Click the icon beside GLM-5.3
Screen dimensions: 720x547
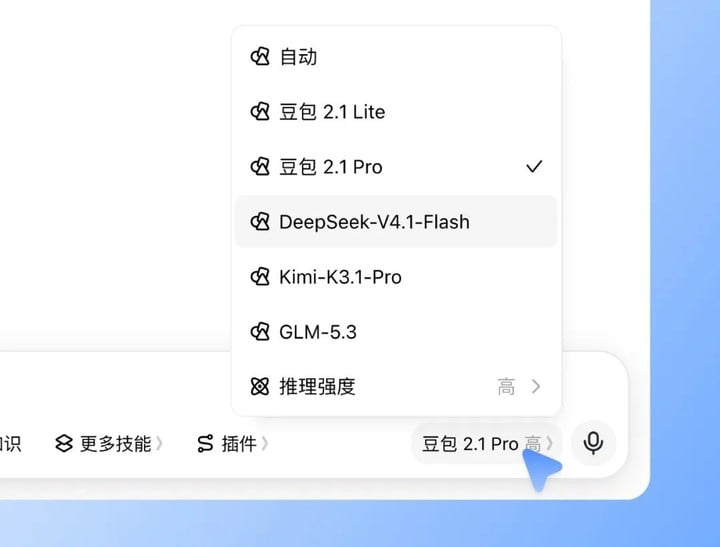click(260, 332)
